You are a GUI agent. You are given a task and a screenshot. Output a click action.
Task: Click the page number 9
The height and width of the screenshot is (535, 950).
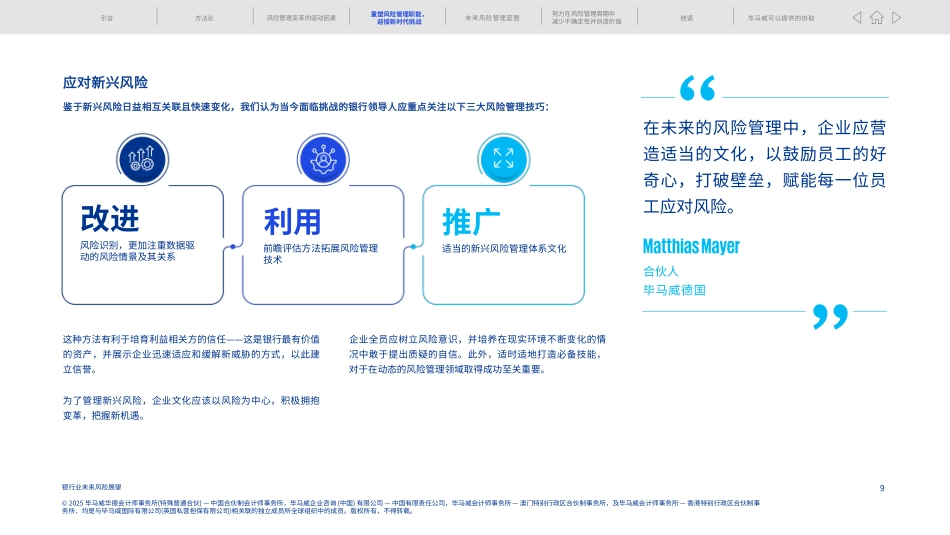(x=882, y=488)
